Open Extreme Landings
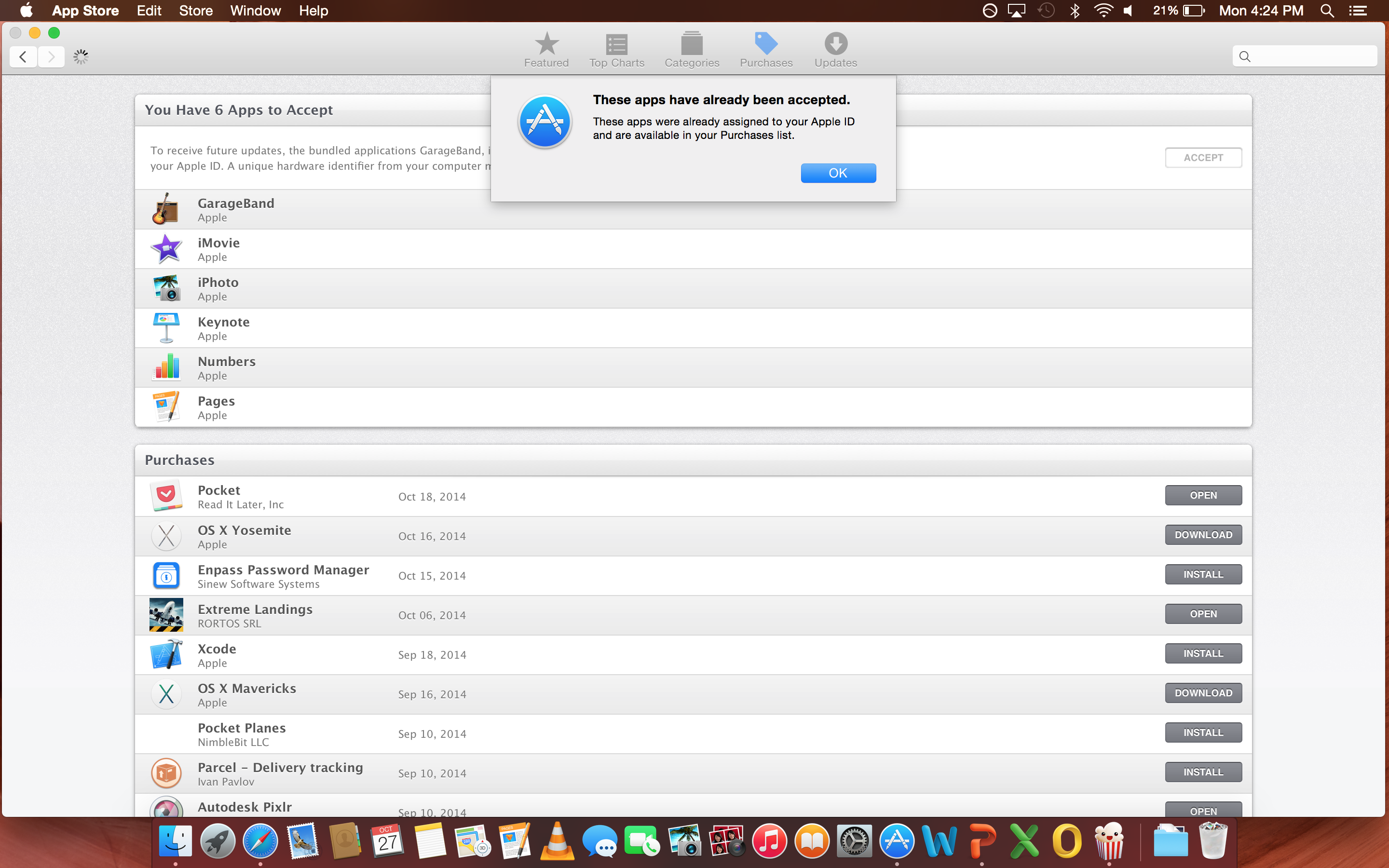This screenshot has width=1389, height=868. pos(1203,614)
